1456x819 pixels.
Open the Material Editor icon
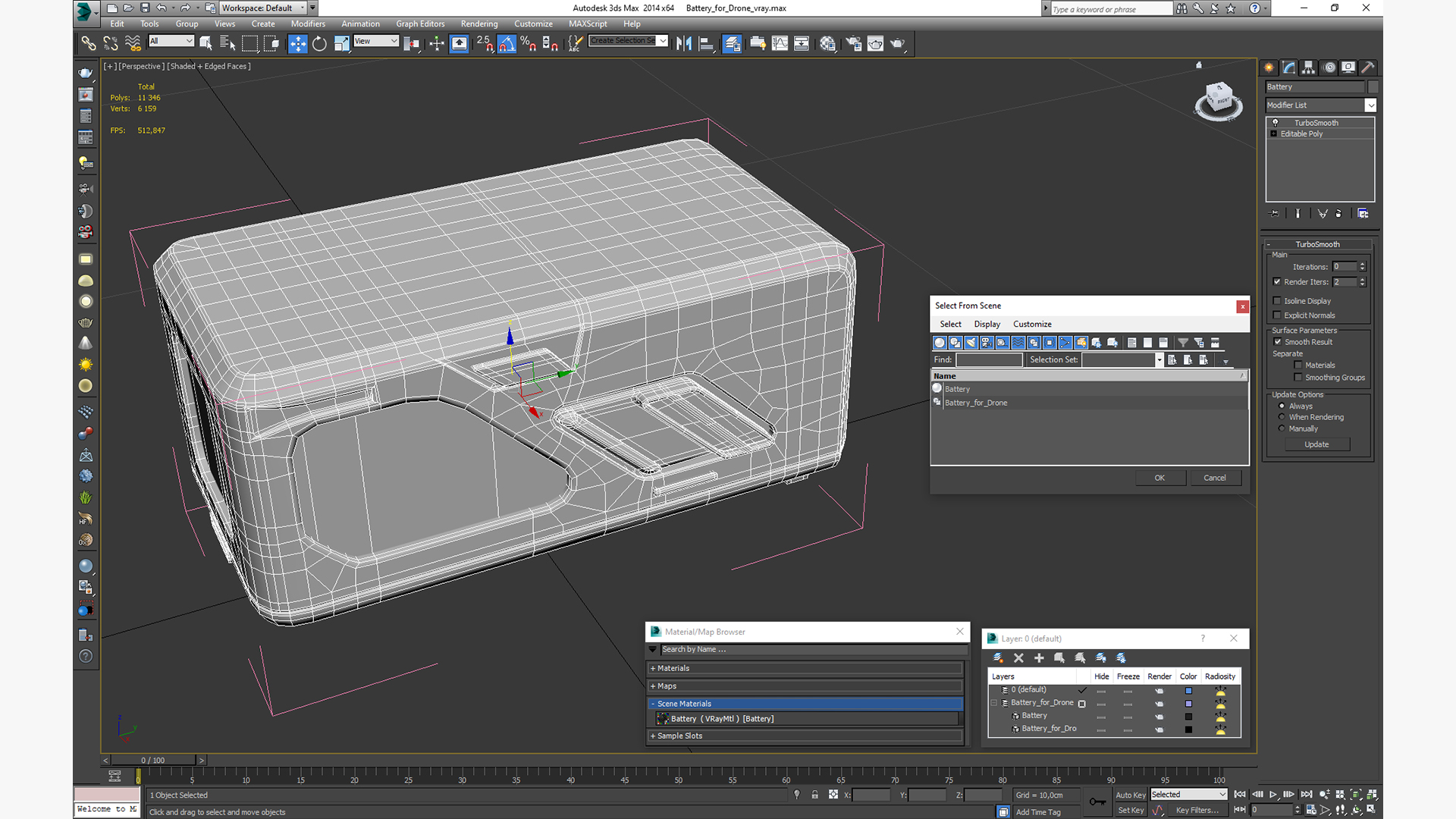[x=827, y=43]
